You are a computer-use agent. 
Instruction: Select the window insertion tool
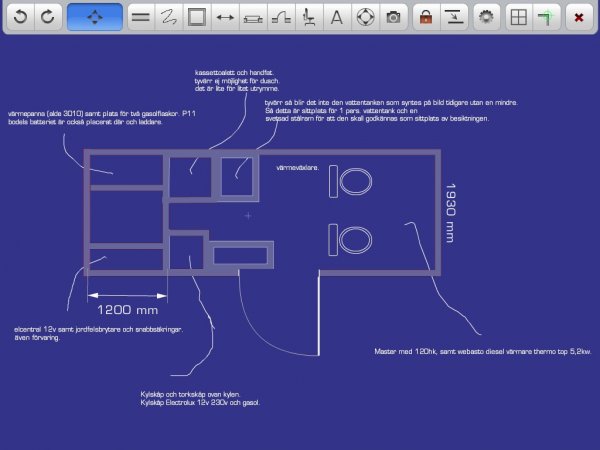(x=253, y=17)
